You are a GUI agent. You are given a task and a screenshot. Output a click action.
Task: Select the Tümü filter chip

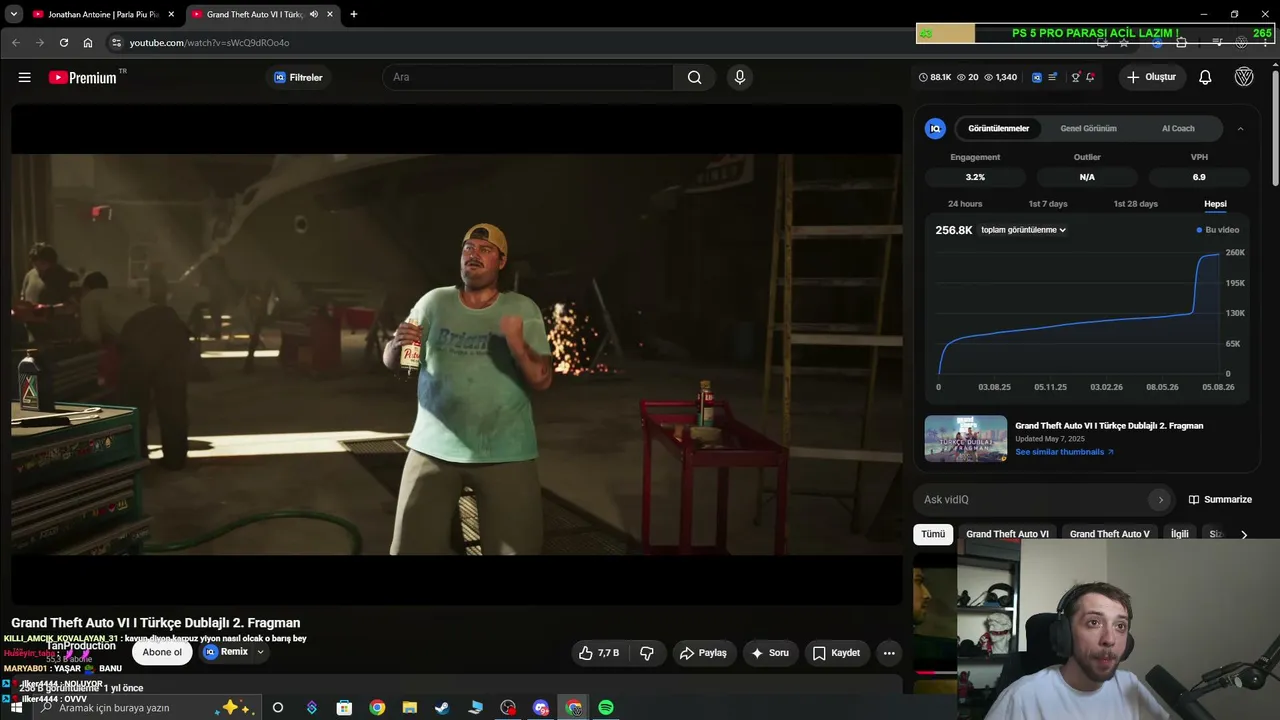[933, 534]
